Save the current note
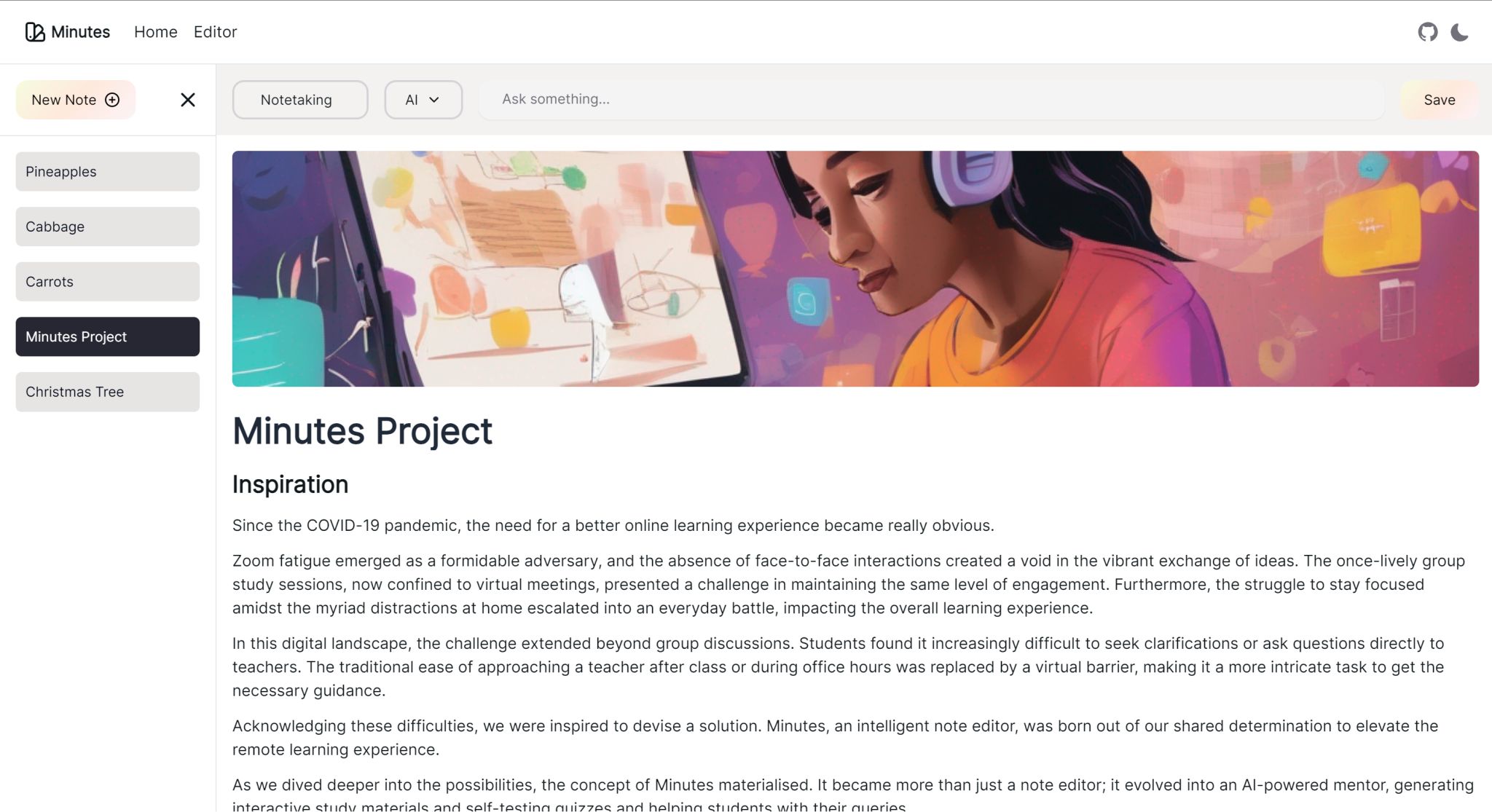 pyautogui.click(x=1439, y=100)
